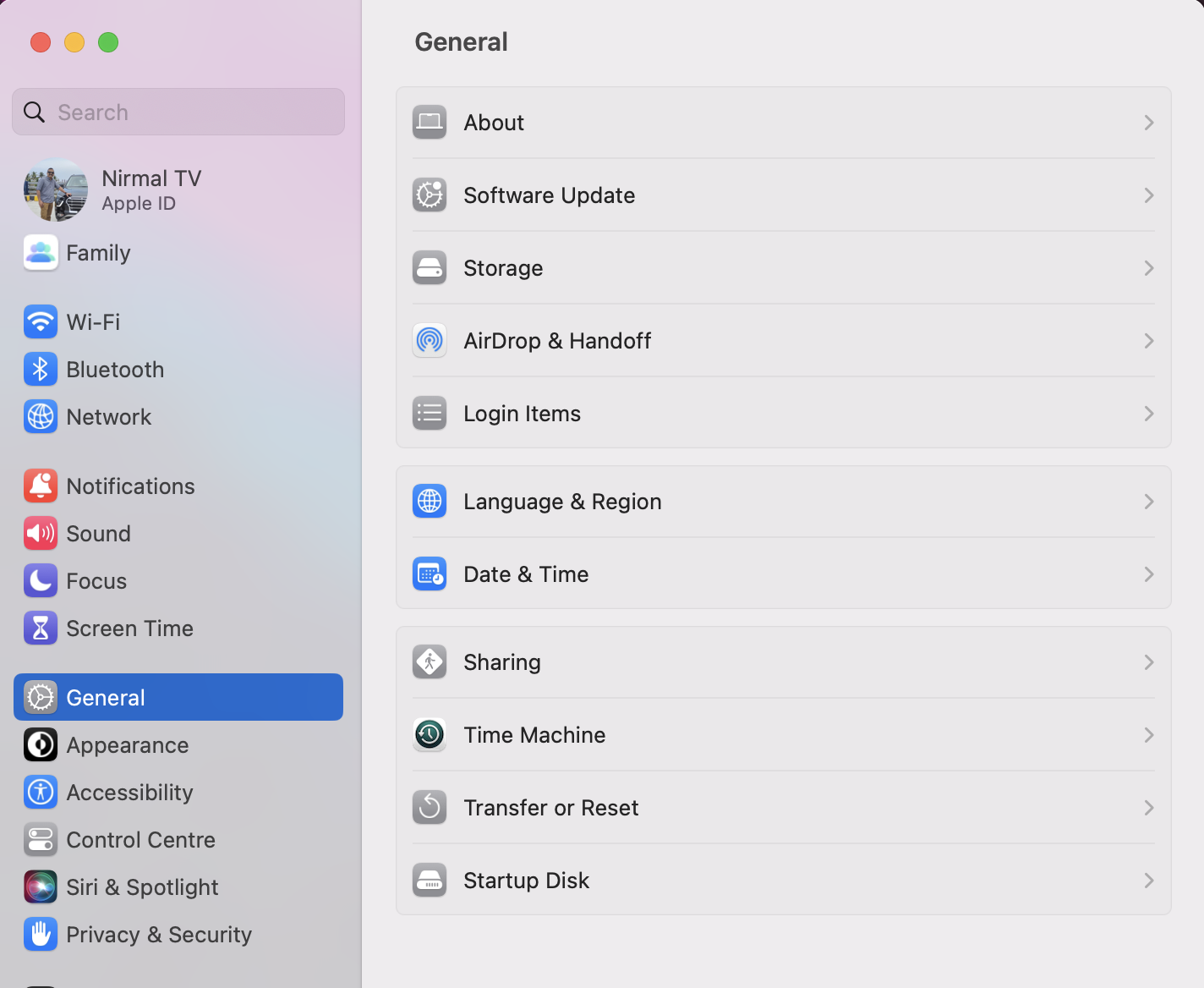
Task: Open Siri & Spotlight label in sidebar
Action: pyautogui.click(x=143, y=887)
